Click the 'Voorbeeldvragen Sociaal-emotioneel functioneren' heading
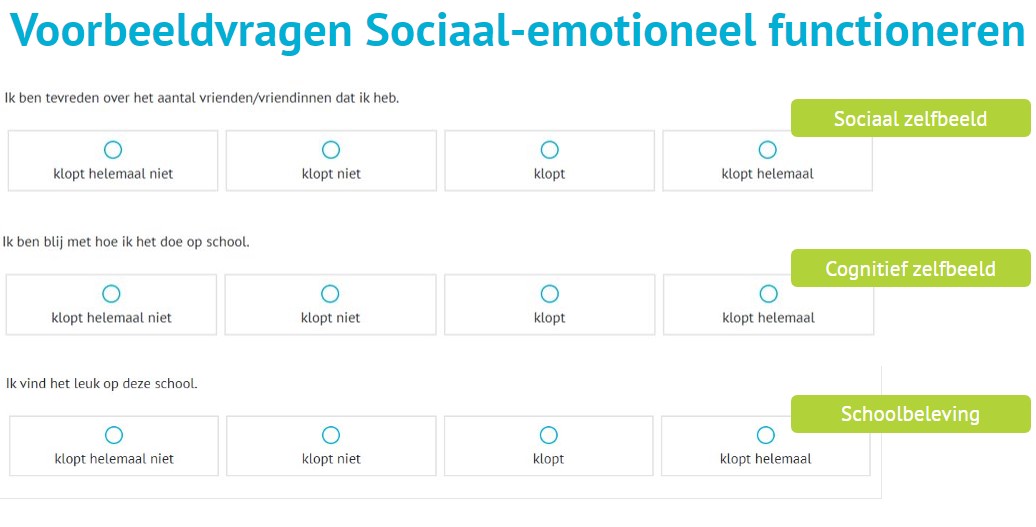This screenshot has width=1036, height=527. (x=518, y=33)
